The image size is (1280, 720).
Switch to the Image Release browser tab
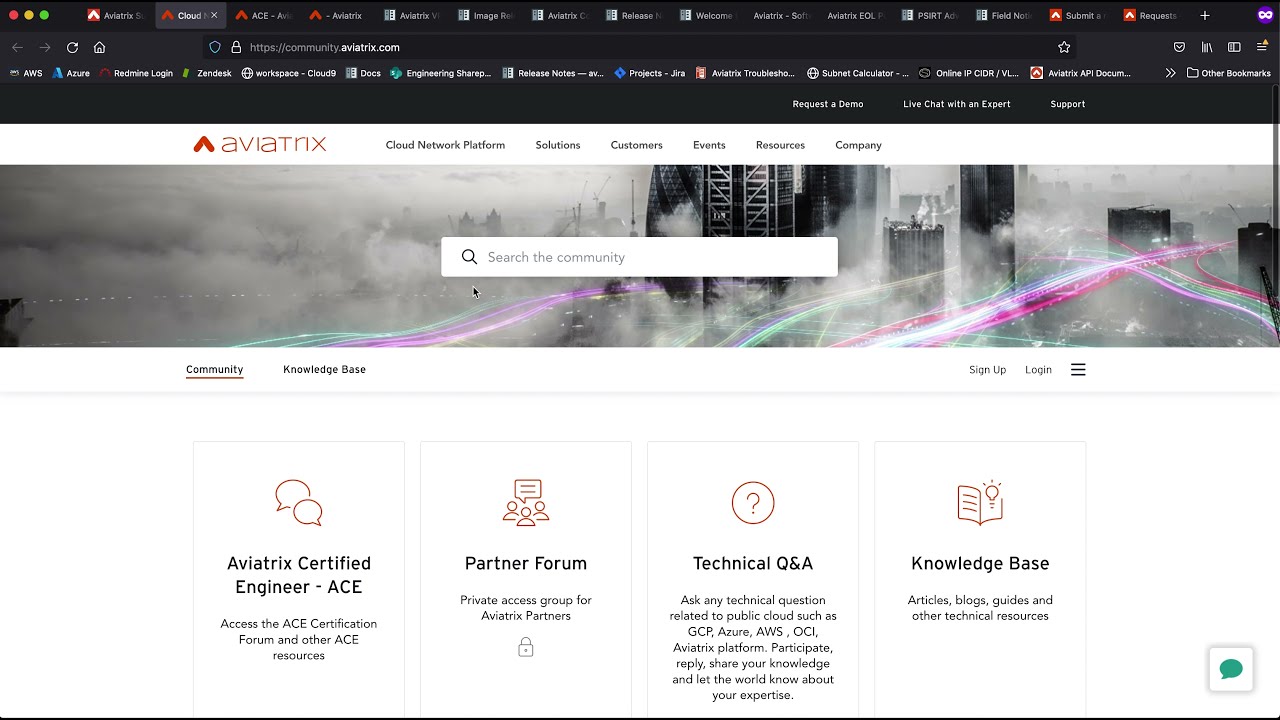tap(486, 15)
